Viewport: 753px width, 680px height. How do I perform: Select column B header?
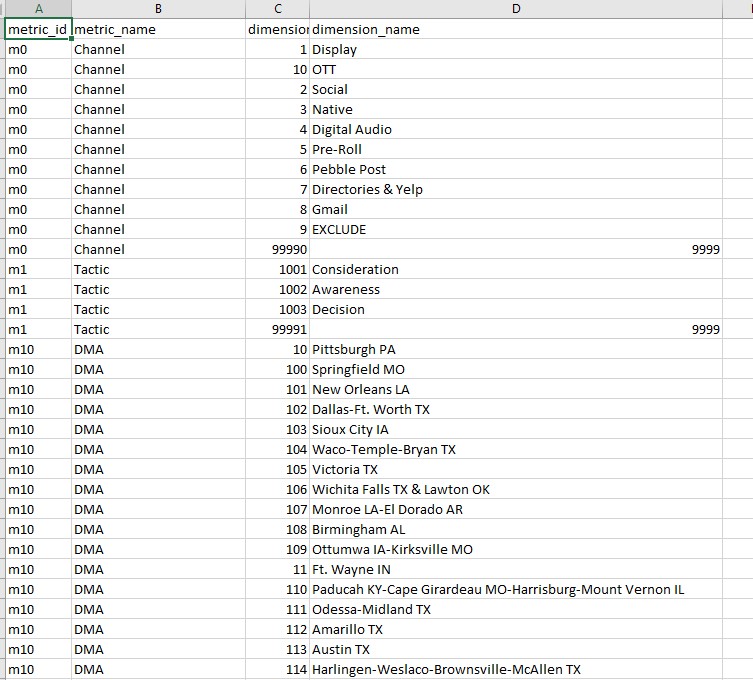pos(158,9)
